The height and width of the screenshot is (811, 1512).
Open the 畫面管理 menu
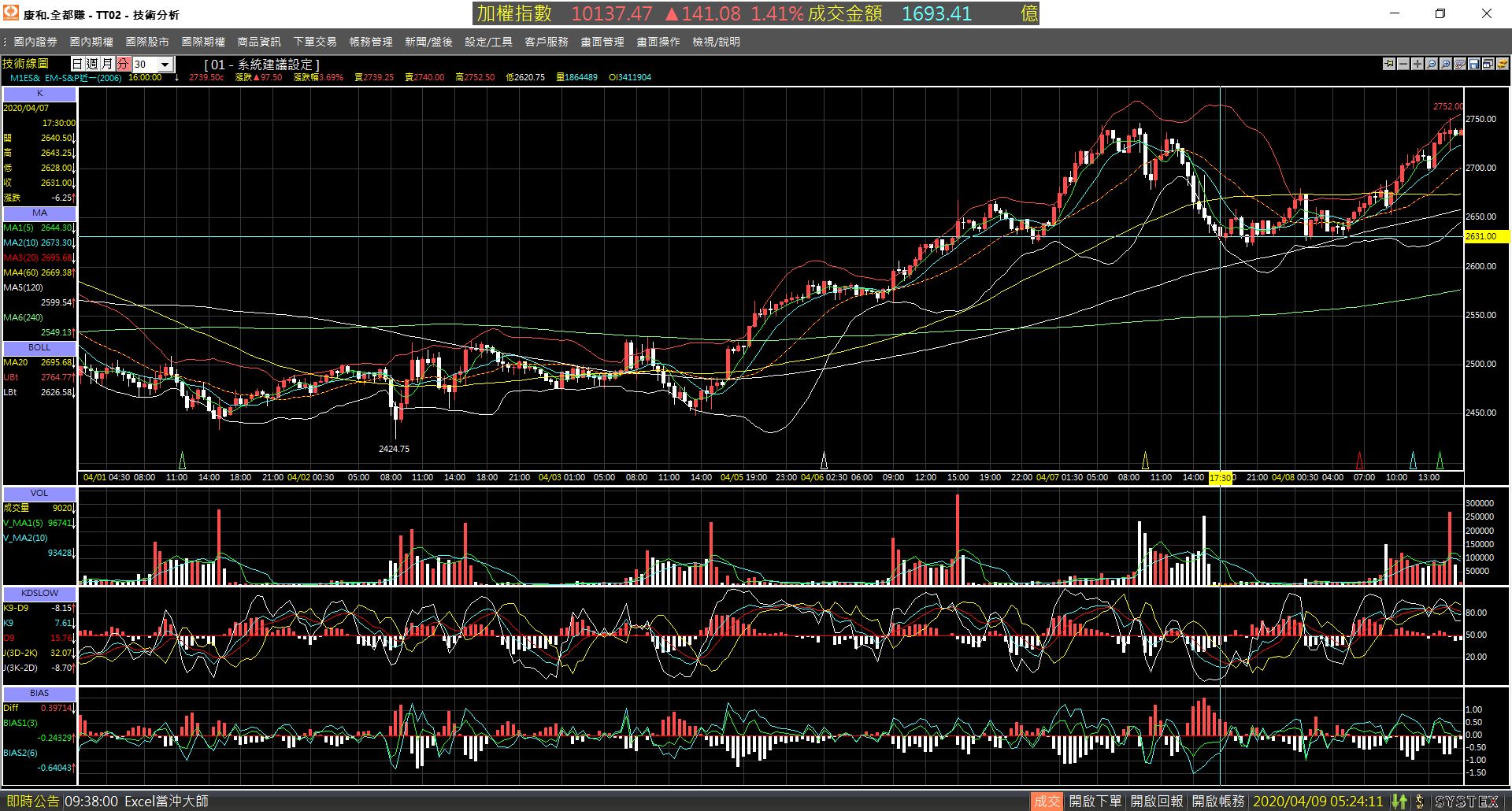pos(602,42)
